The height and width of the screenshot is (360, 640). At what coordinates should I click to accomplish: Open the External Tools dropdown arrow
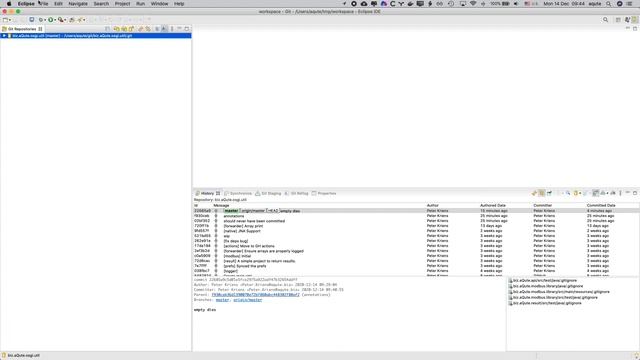[65, 20]
